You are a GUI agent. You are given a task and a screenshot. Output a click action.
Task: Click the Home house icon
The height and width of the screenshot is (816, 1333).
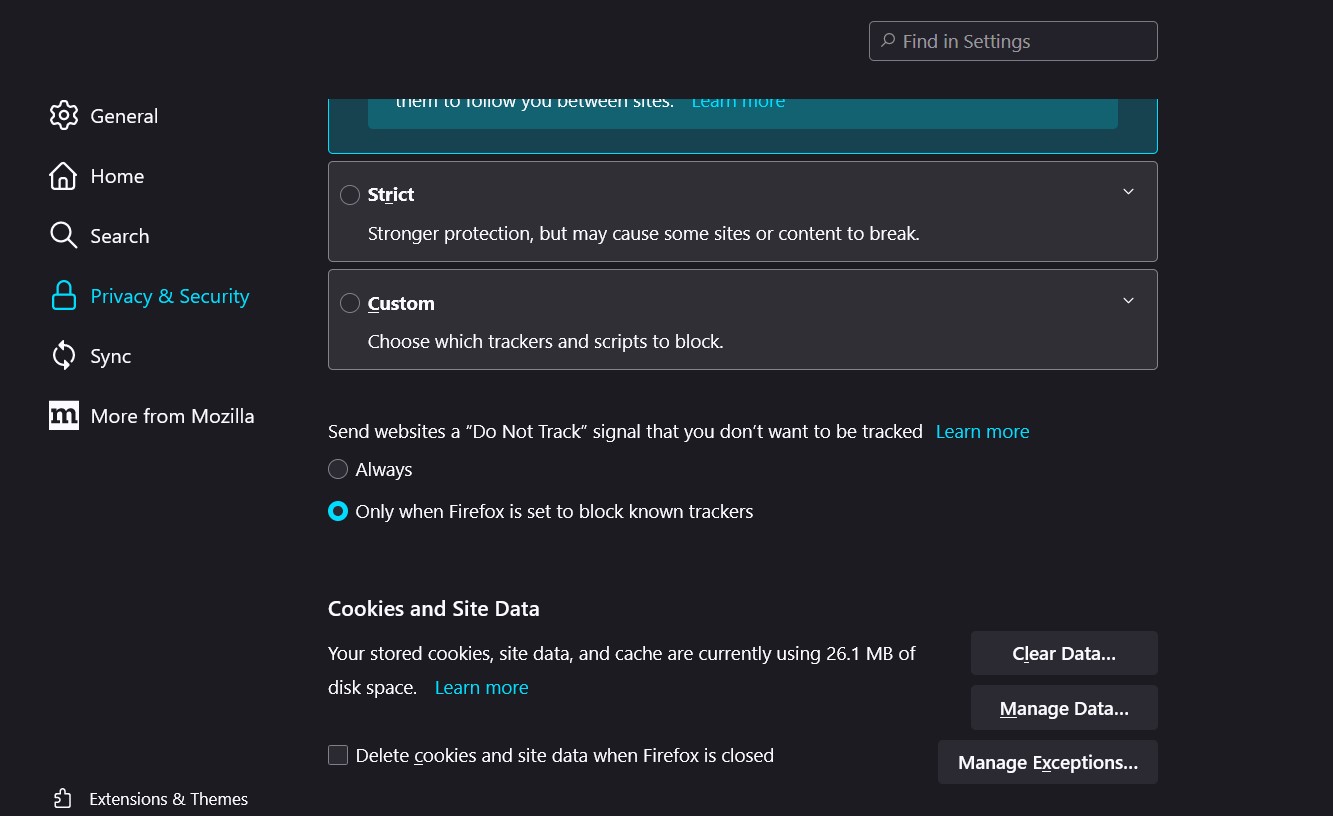coord(63,176)
